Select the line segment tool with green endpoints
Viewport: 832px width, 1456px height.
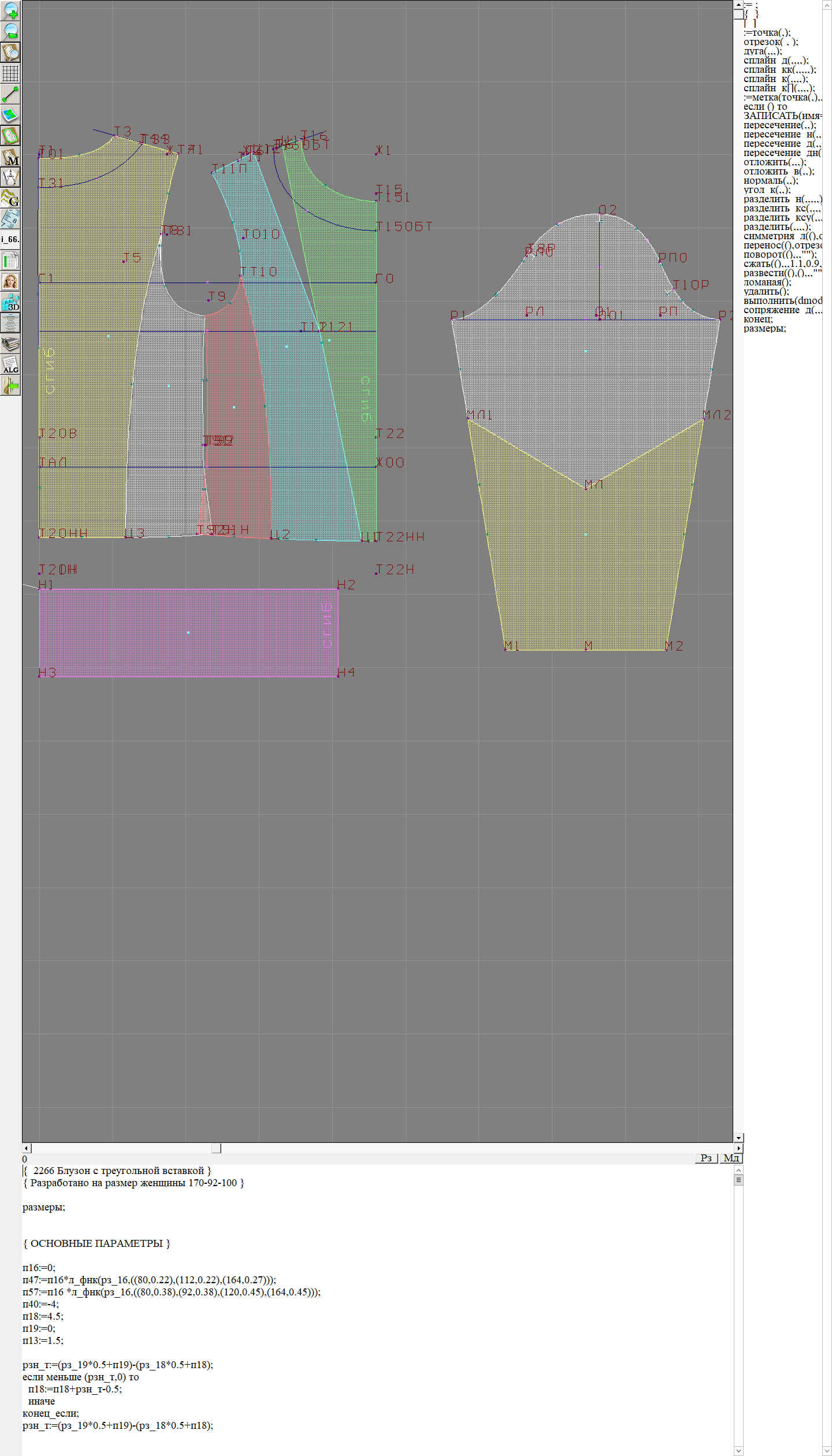[x=10, y=94]
